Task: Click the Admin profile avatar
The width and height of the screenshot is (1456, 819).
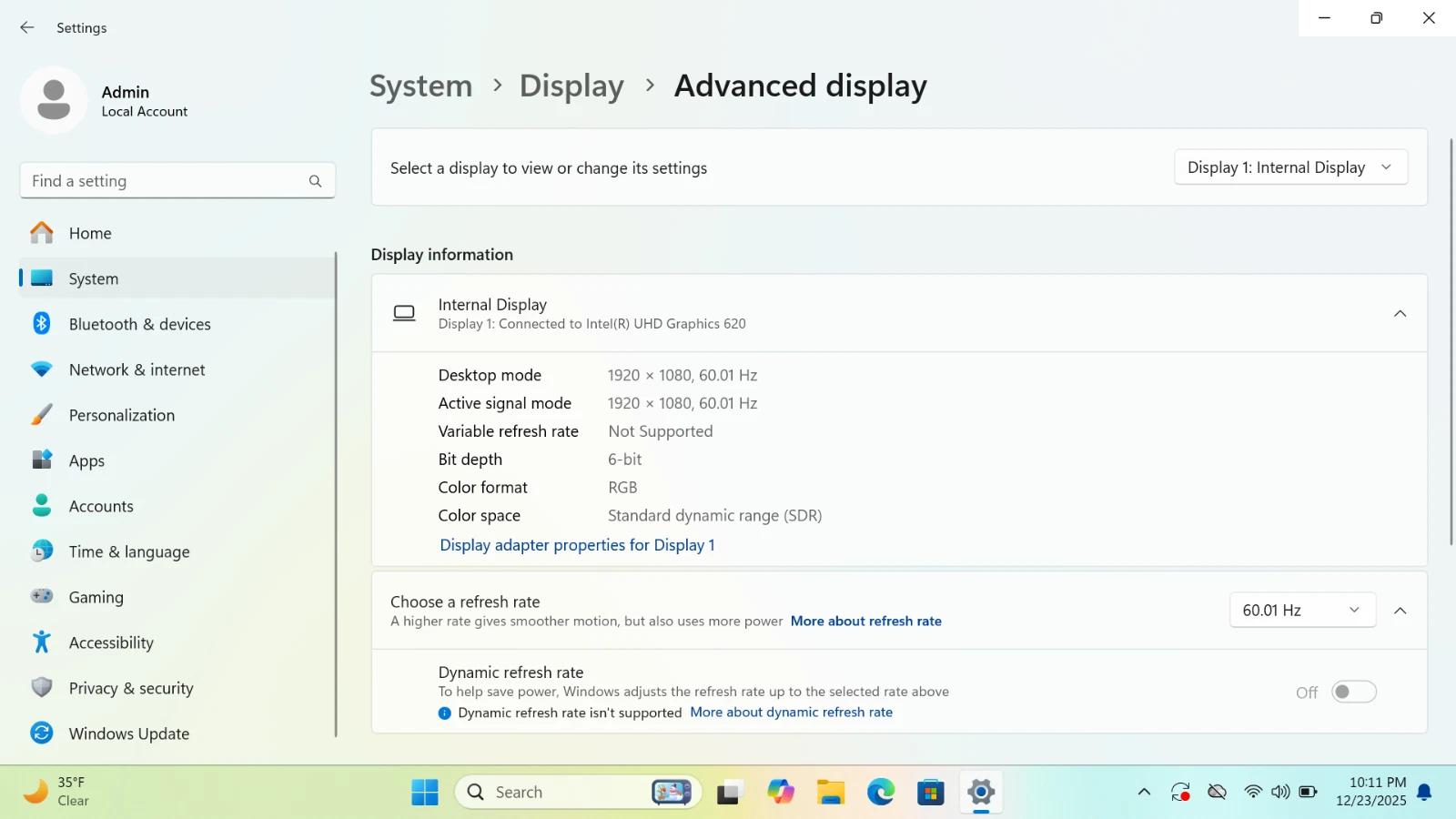Action: point(54,100)
